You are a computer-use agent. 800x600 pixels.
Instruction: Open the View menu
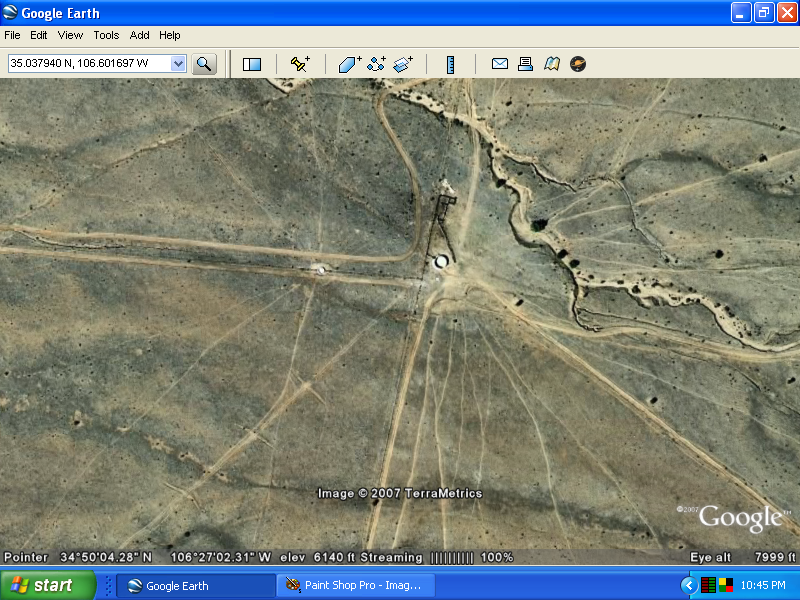[70, 35]
